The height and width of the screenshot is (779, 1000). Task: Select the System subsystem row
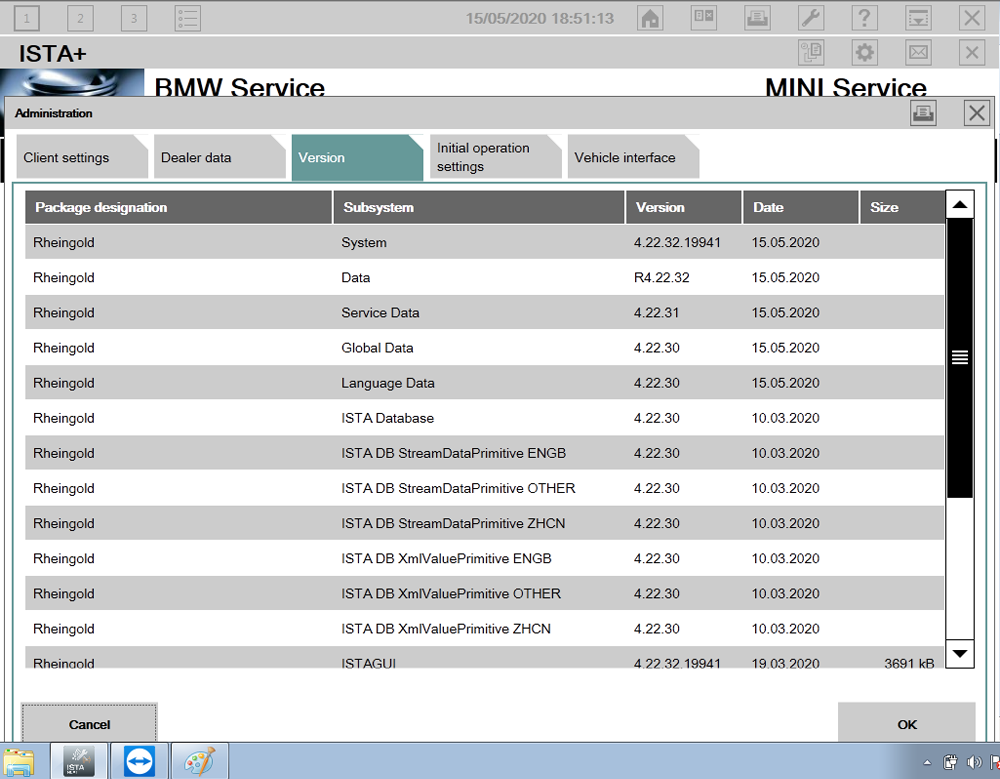pyautogui.click(x=485, y=242)
